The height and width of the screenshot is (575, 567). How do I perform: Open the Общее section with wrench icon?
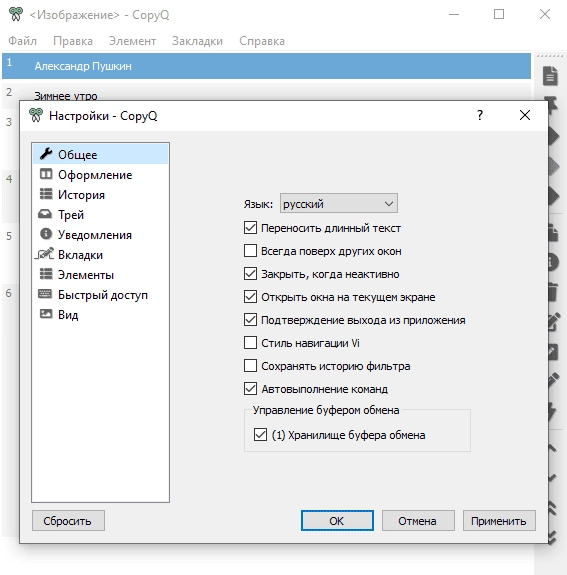pos(100,154)
